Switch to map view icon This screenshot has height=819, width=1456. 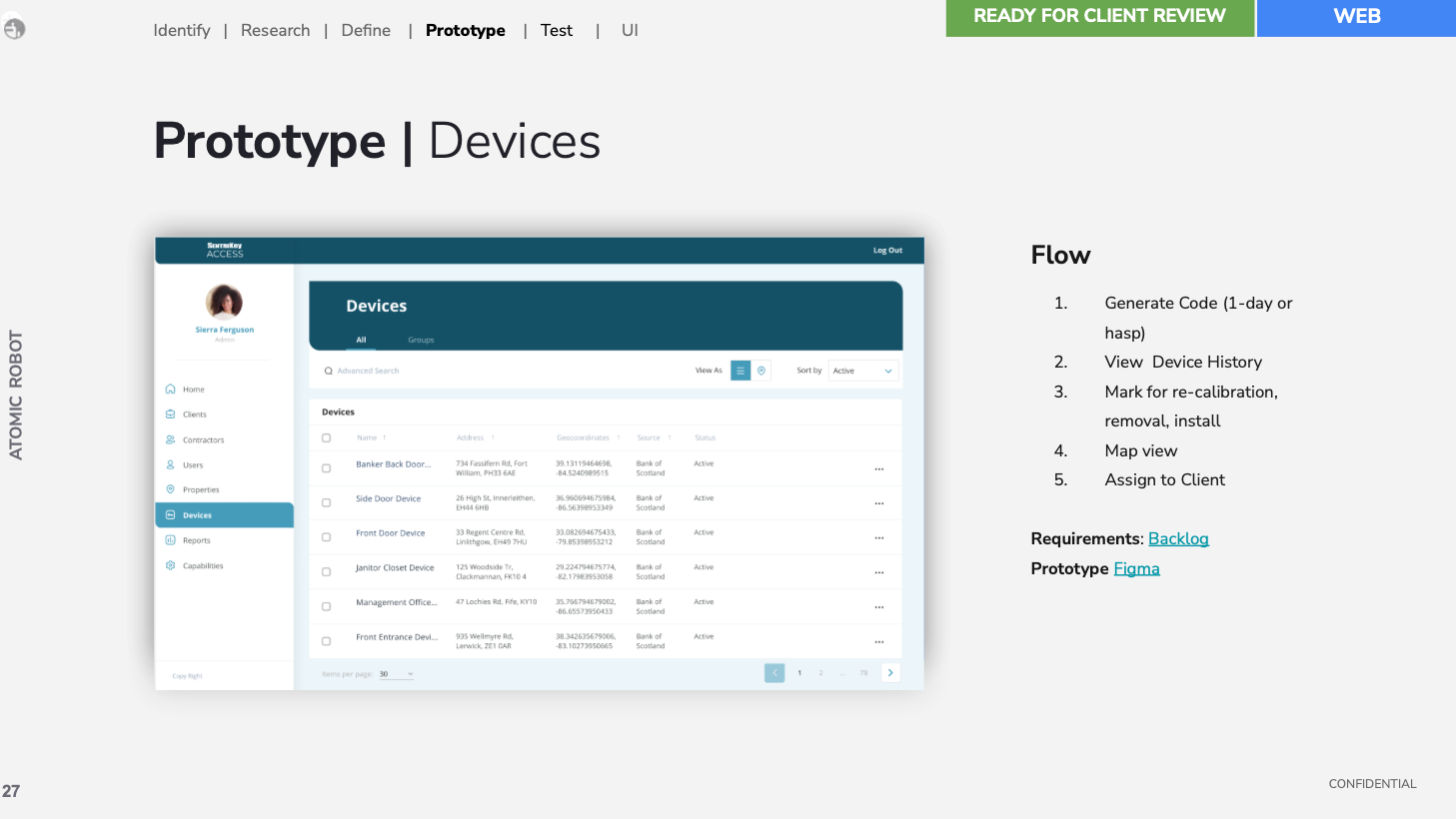761,371
